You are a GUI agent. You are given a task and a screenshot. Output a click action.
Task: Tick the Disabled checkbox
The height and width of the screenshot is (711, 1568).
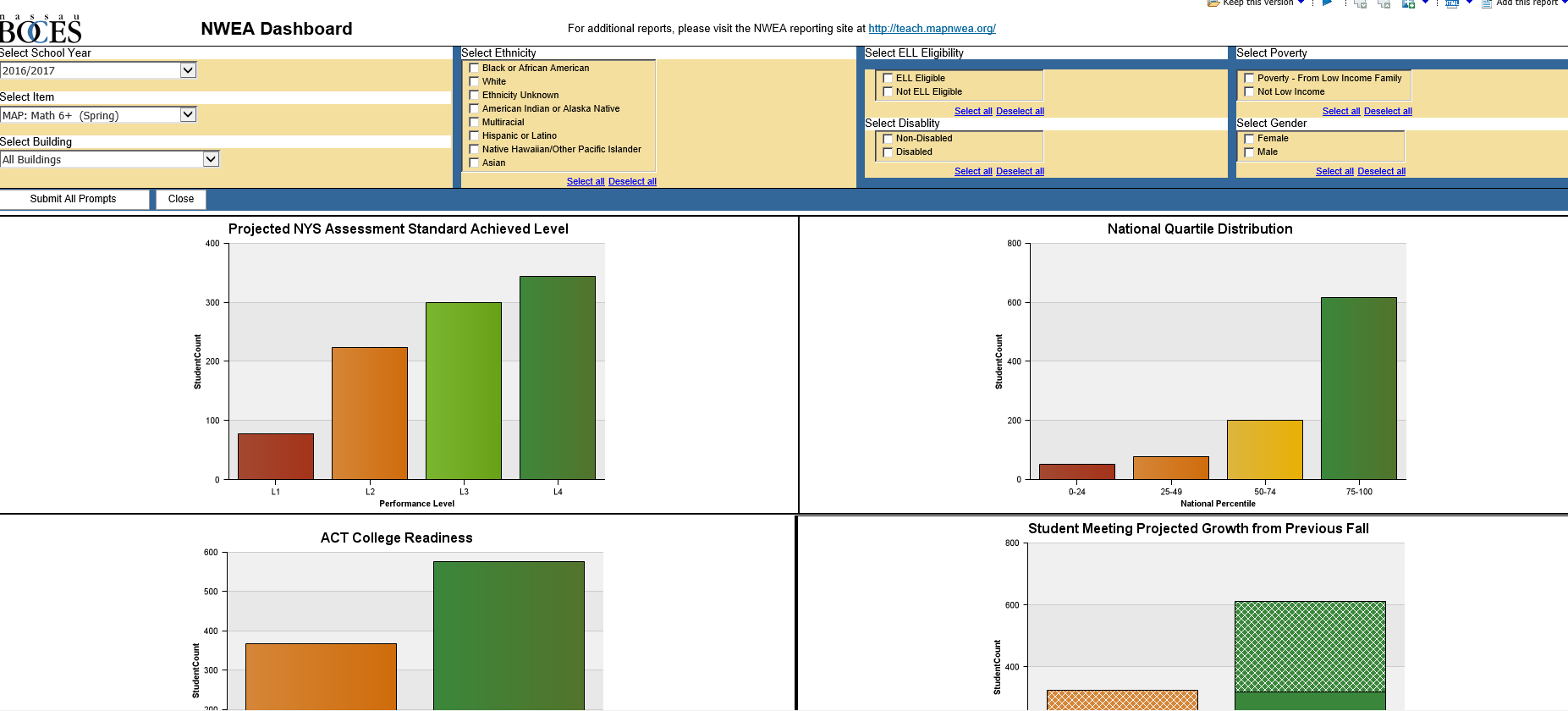pos(888,152)
